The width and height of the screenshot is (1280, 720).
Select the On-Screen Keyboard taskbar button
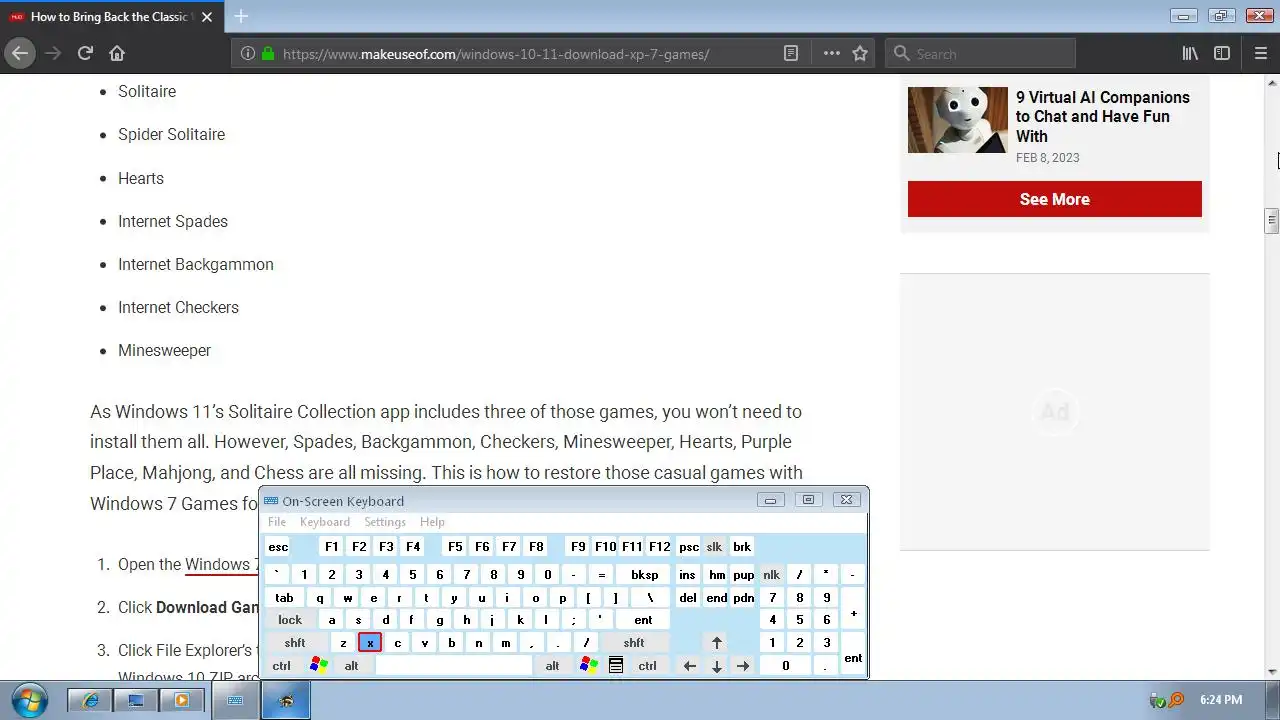[x=236, y=700]
